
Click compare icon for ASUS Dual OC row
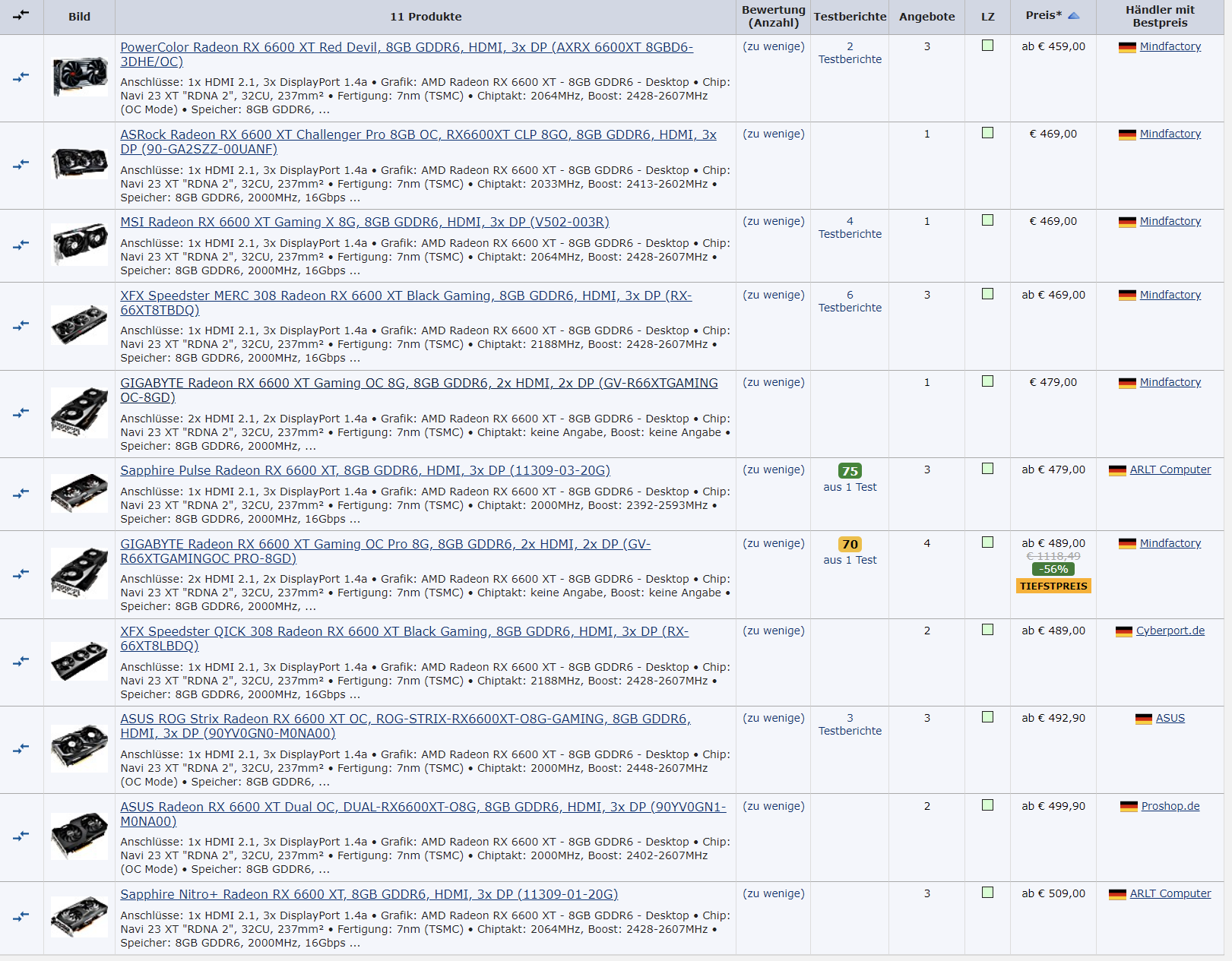[21, 836]
